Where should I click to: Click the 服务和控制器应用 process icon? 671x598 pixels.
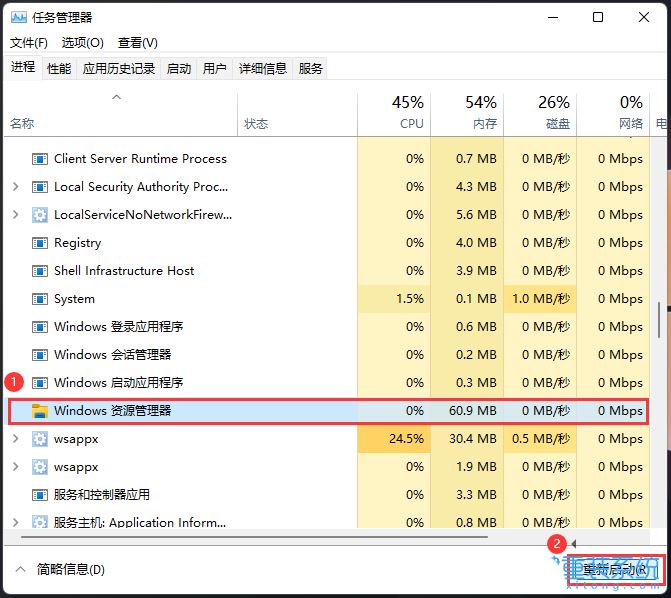(x=40, y=495)
